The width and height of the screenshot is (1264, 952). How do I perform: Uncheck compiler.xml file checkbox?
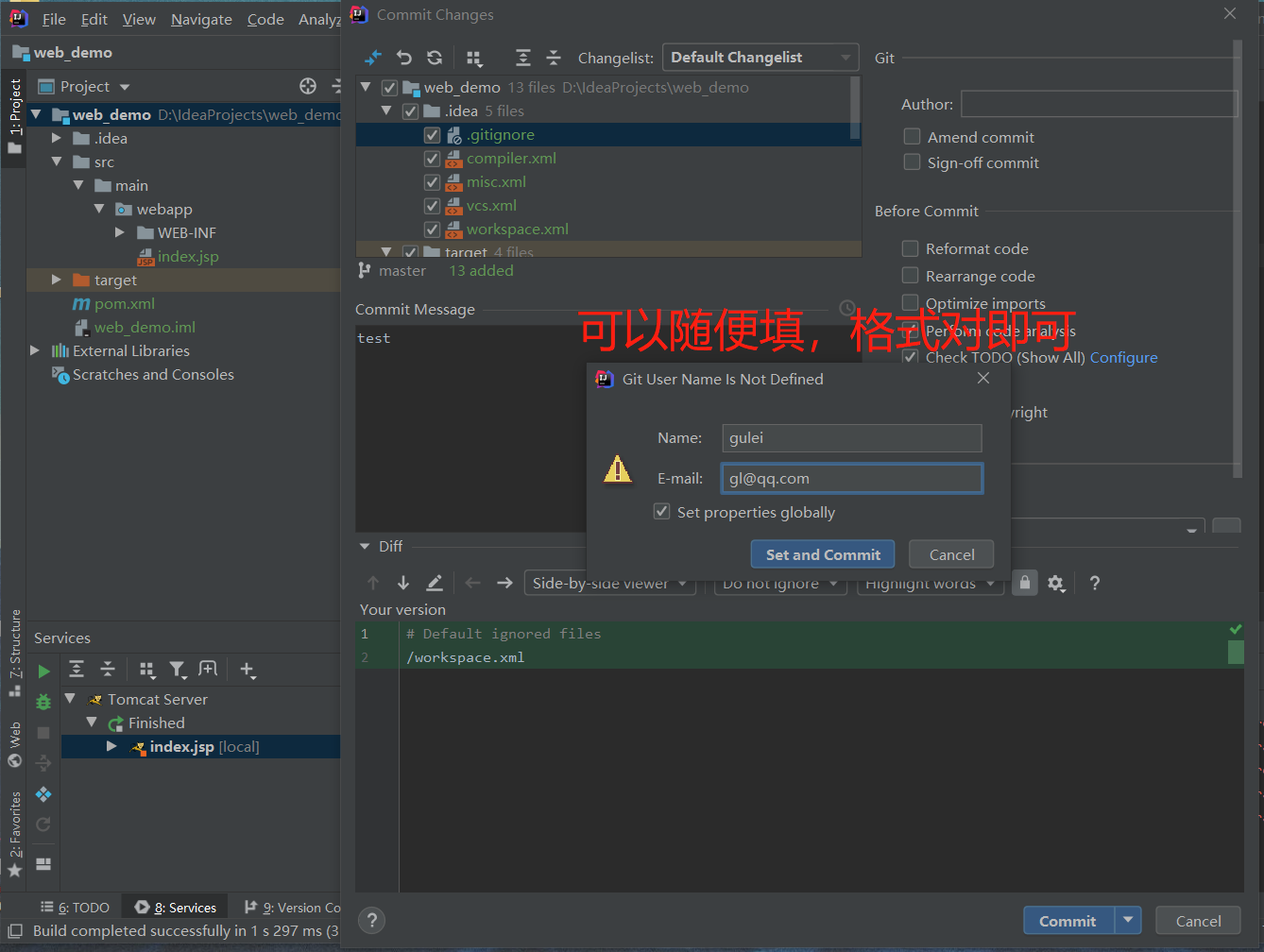click(432, 159)
